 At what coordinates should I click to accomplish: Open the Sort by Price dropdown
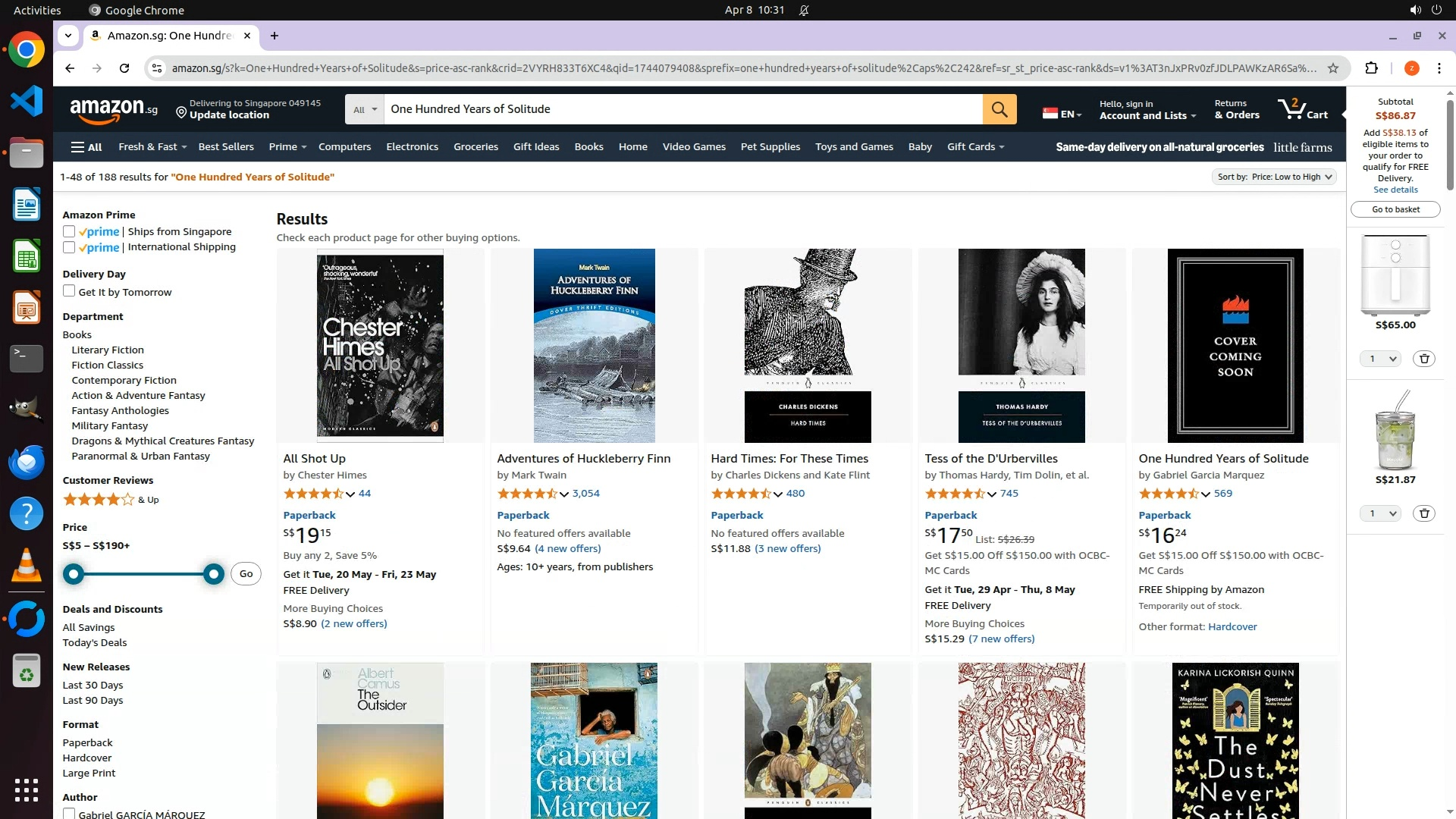coord(1273,177)
